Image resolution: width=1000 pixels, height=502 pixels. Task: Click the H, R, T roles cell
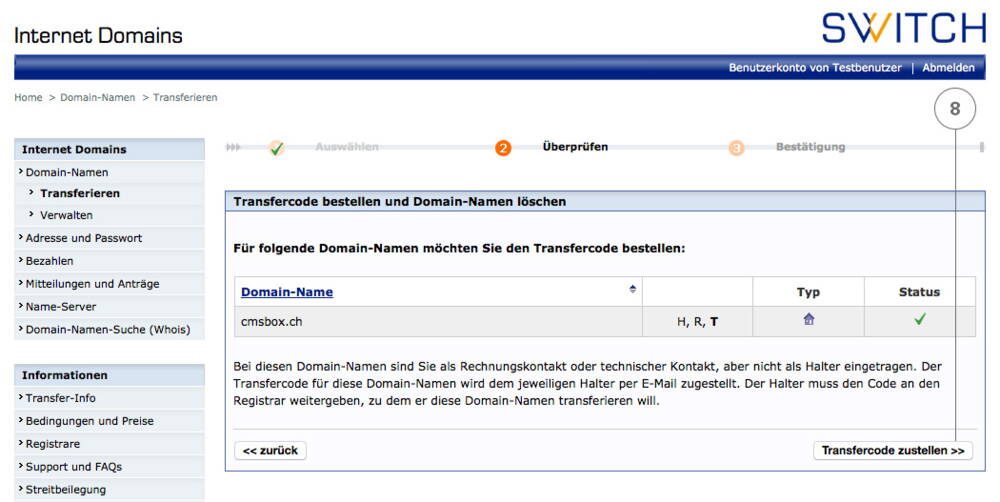(697, 321)
